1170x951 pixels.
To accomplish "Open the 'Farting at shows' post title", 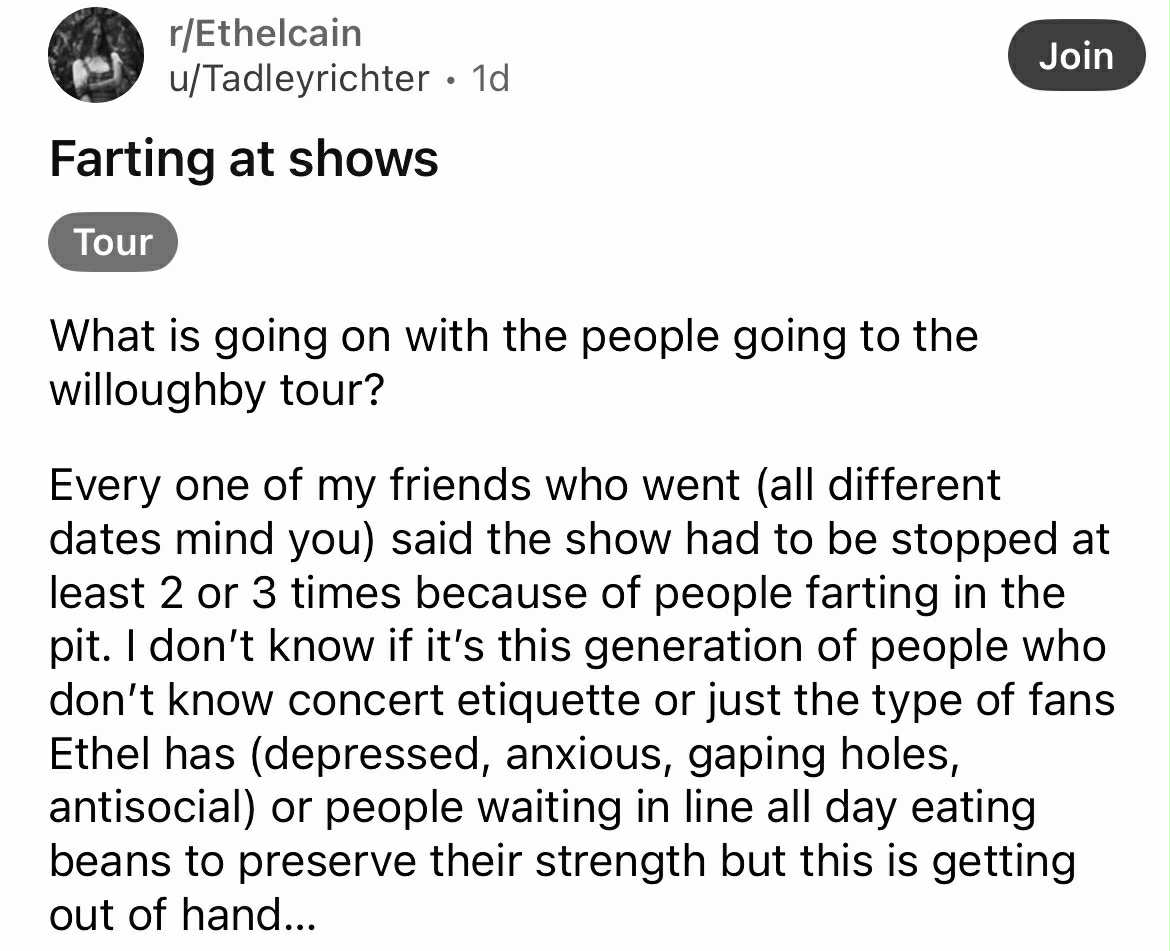I will [x=244, y=159].
